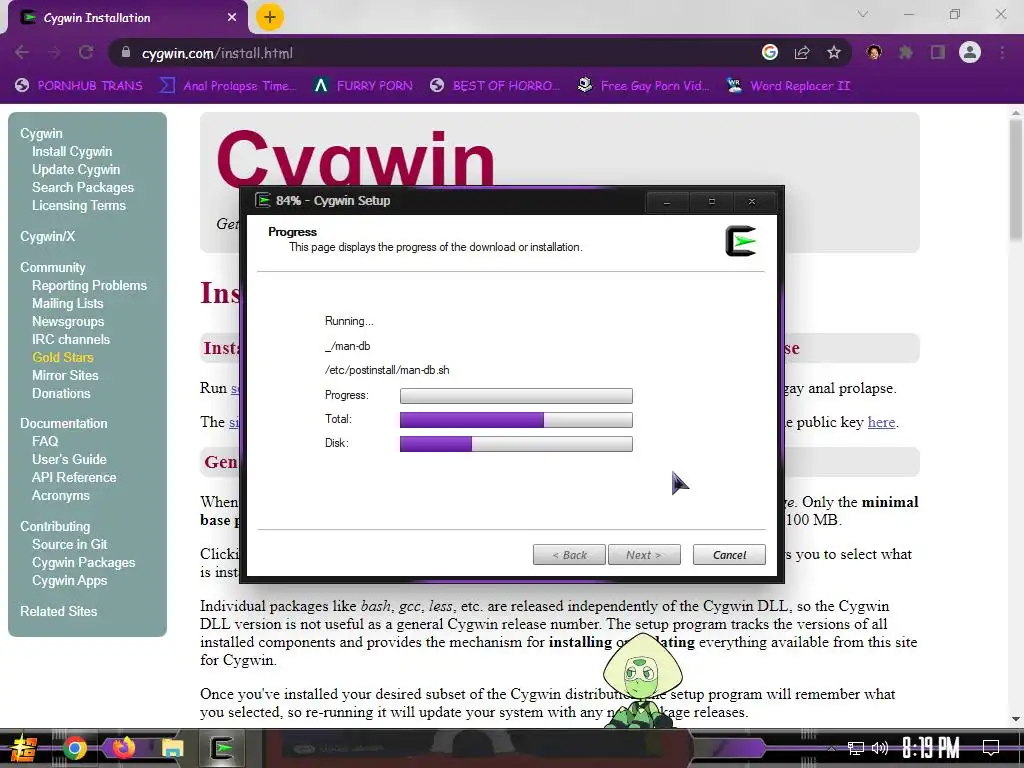Open Reporting Problems link

click(x=89, y=285)
